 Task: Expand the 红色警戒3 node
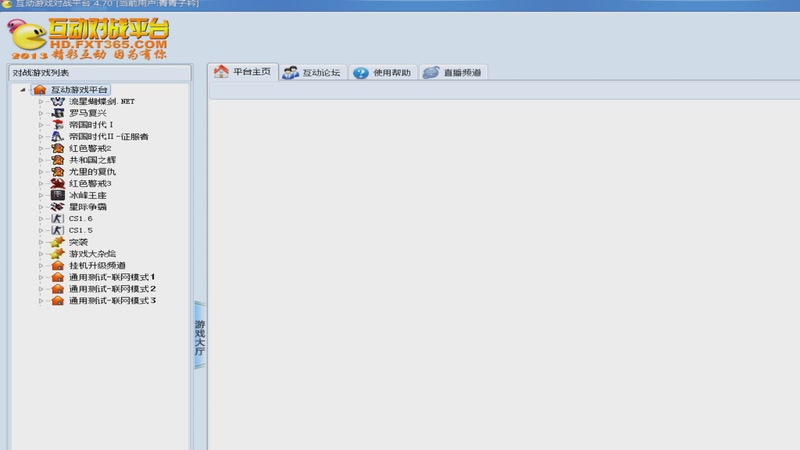tap(41, 184)
